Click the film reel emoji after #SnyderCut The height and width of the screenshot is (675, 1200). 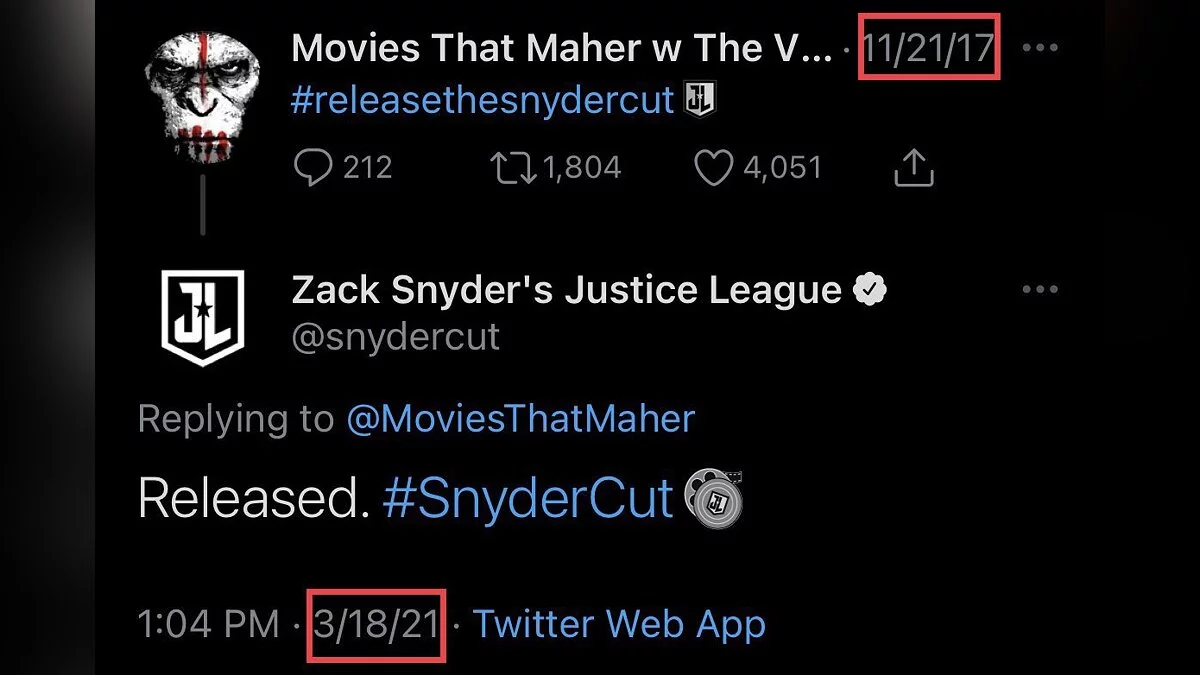tap(714, 498)
